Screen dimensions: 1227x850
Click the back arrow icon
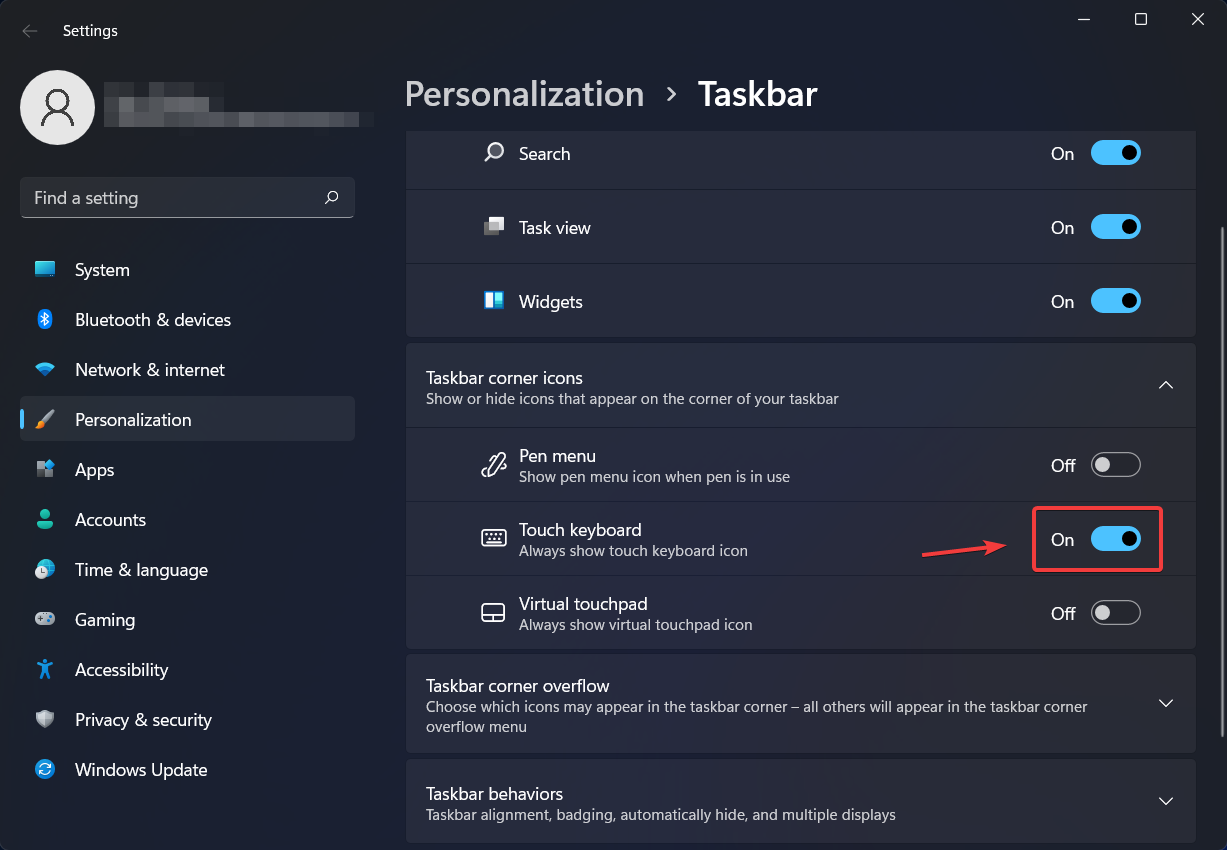[x=30, y=31]
